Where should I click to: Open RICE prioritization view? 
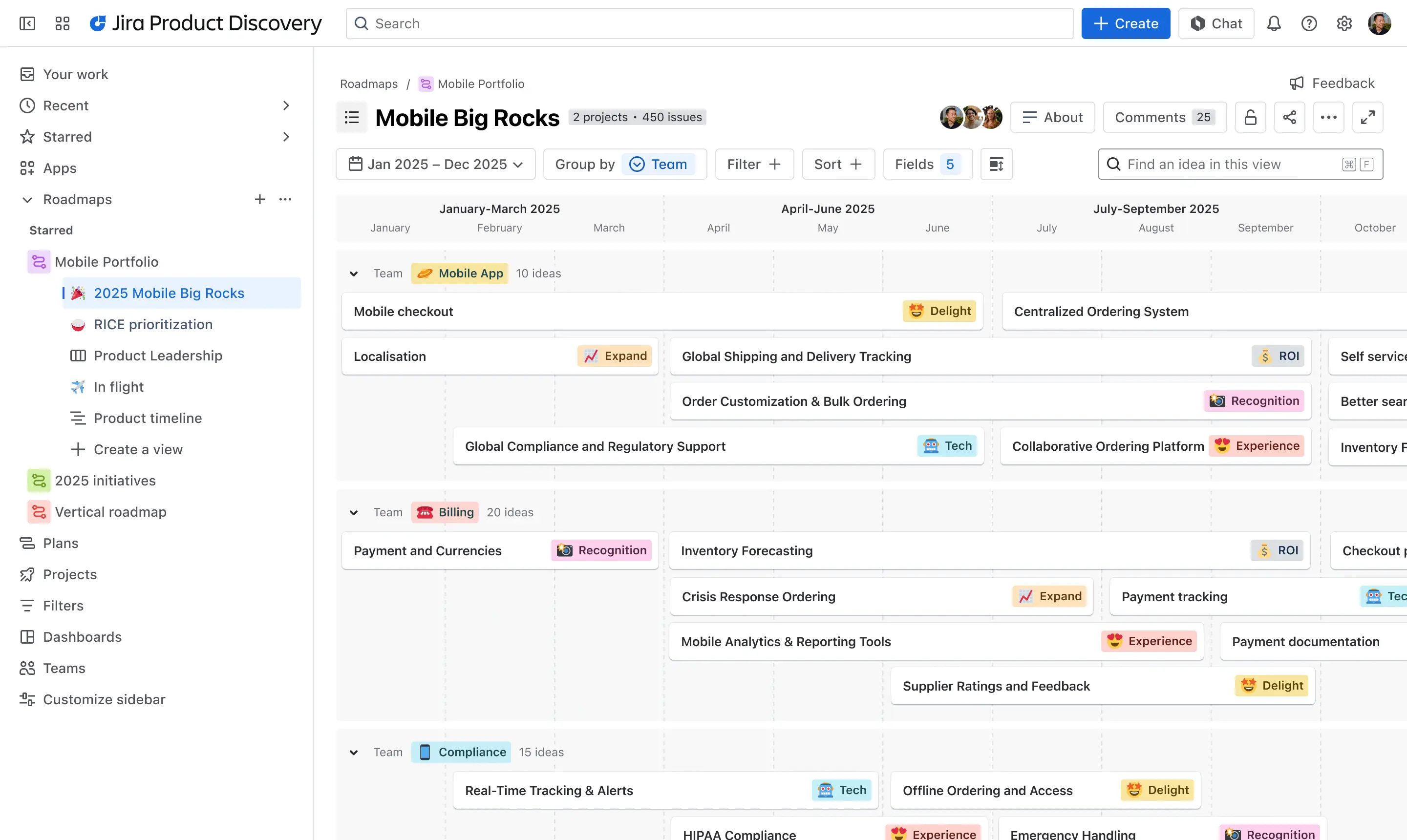tap(153, 324)
